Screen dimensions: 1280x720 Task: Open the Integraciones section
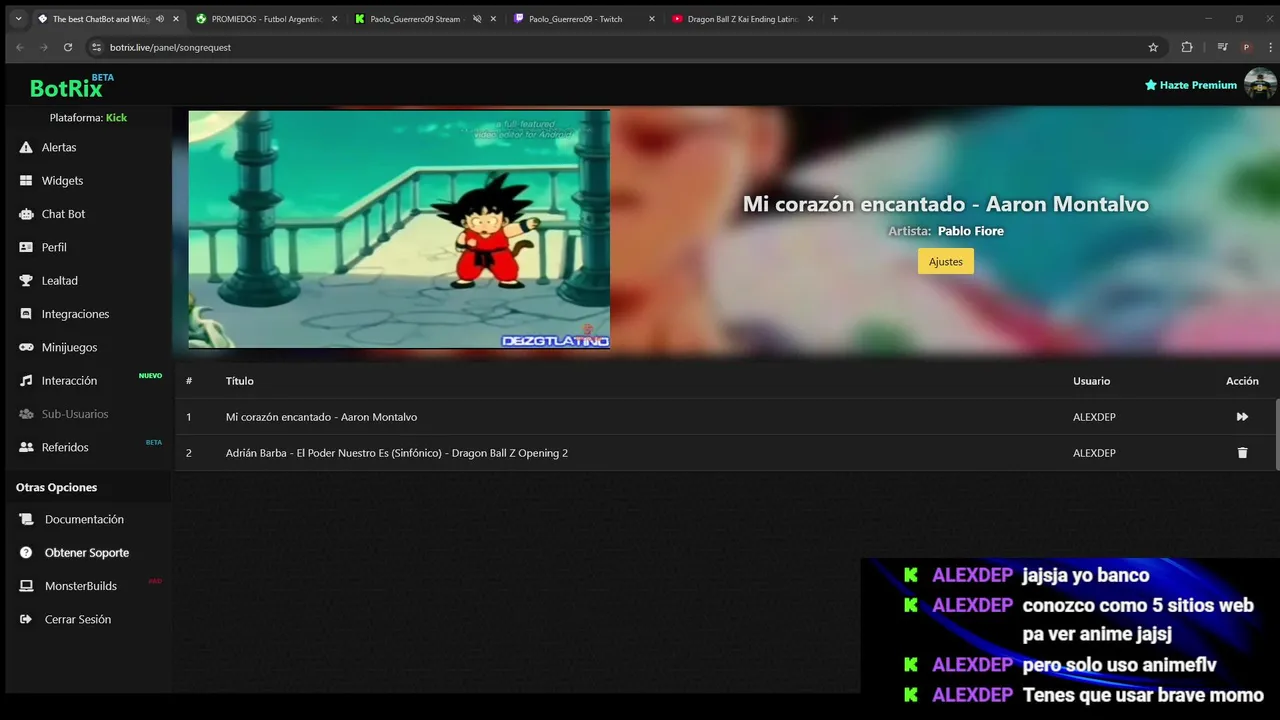pyautogui.click(x=75, y=314)
